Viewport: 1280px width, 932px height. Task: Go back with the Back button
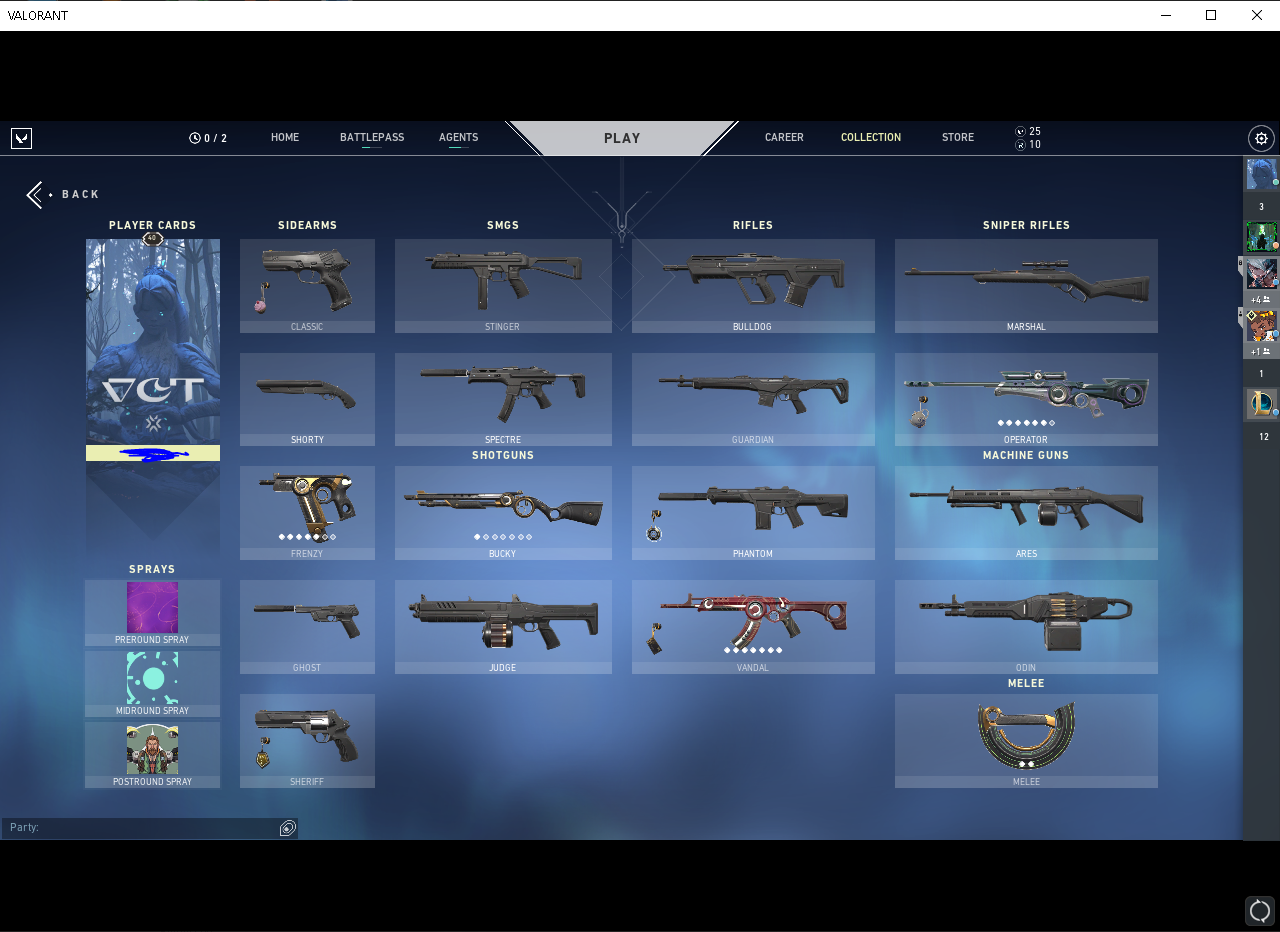click(64, 194)
